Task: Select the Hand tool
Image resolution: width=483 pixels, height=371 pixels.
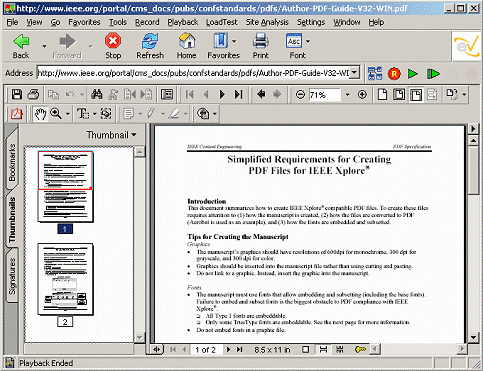Action: tap(40, 114)
